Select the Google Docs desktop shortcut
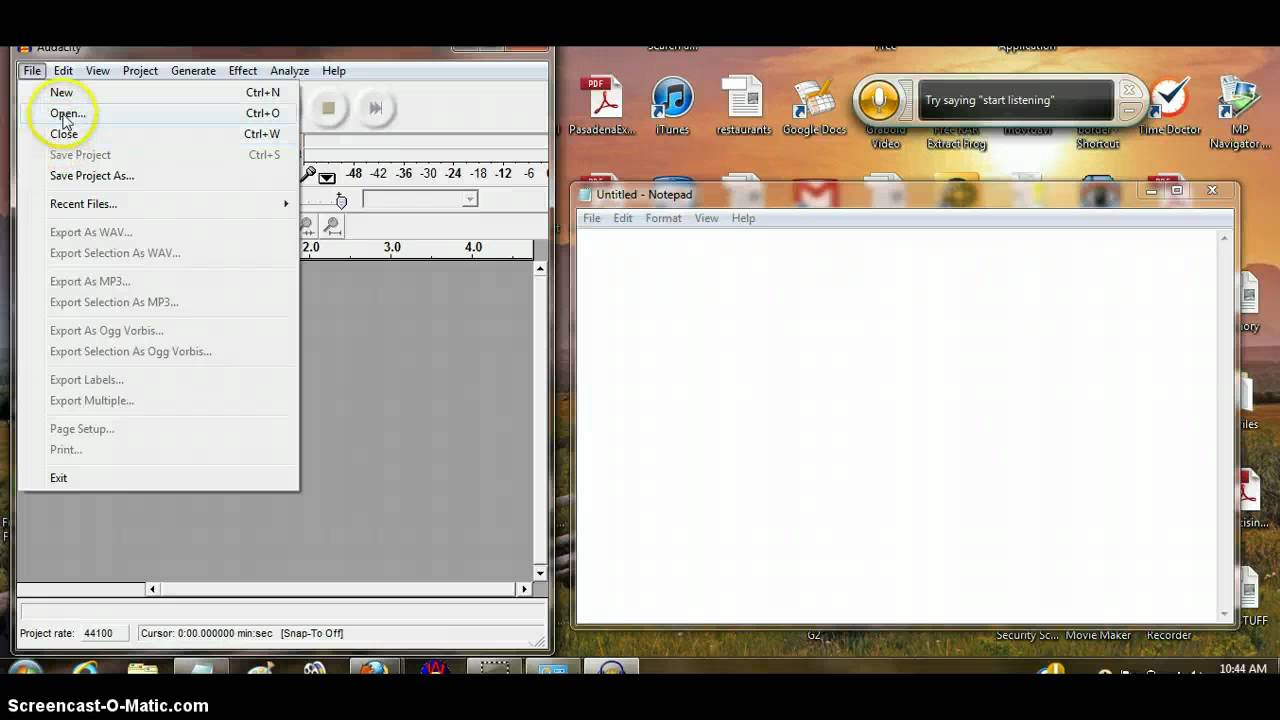 pyautogui.click(x=814, y=106)
